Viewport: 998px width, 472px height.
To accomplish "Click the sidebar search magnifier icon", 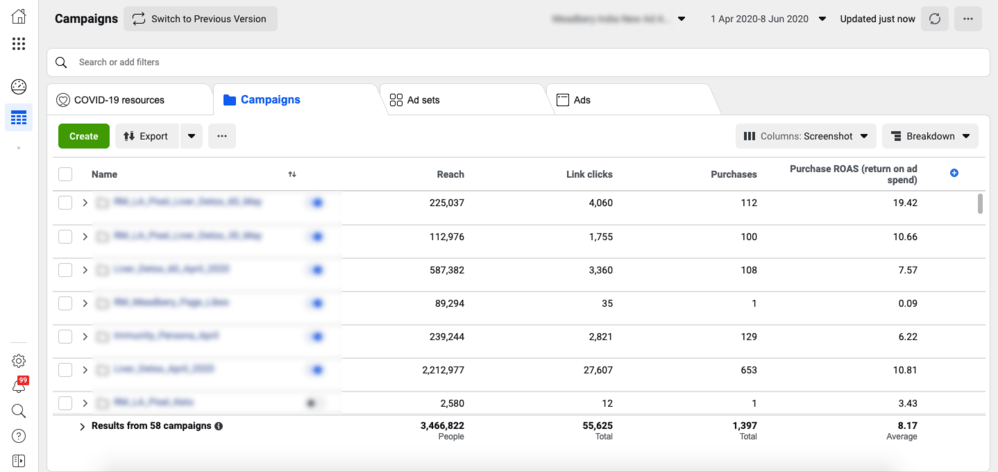I will pos(18,411).
